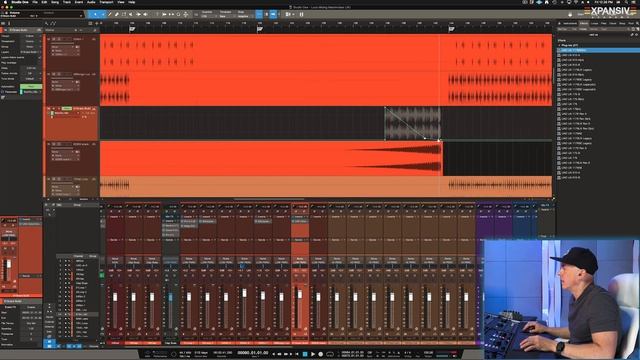Select the riser event with crescendo waveform
Image resolution: width=640 pixels, height=360 pixels.
(271, 159)
